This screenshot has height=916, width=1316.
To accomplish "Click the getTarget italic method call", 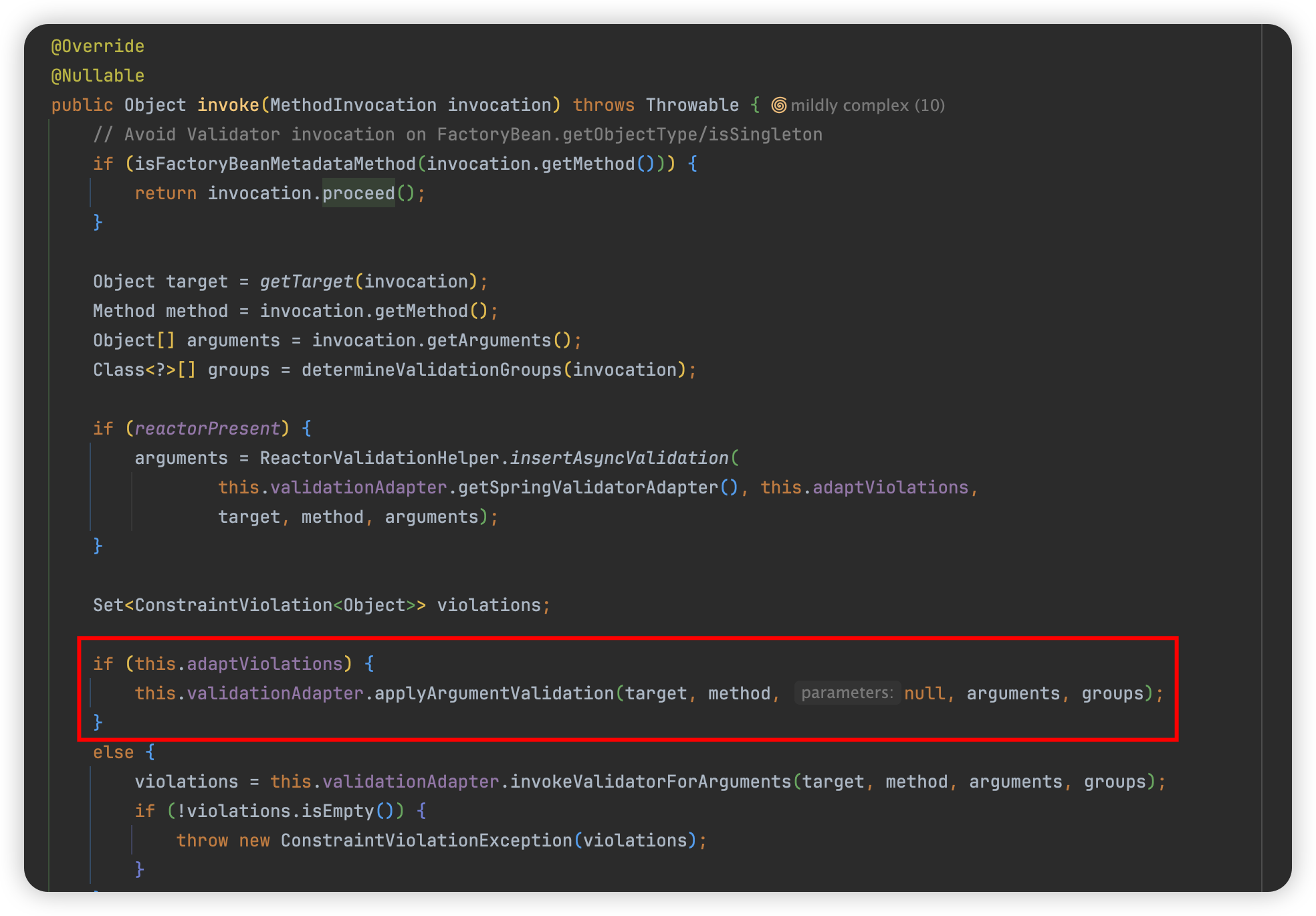I will coord(306,281).
